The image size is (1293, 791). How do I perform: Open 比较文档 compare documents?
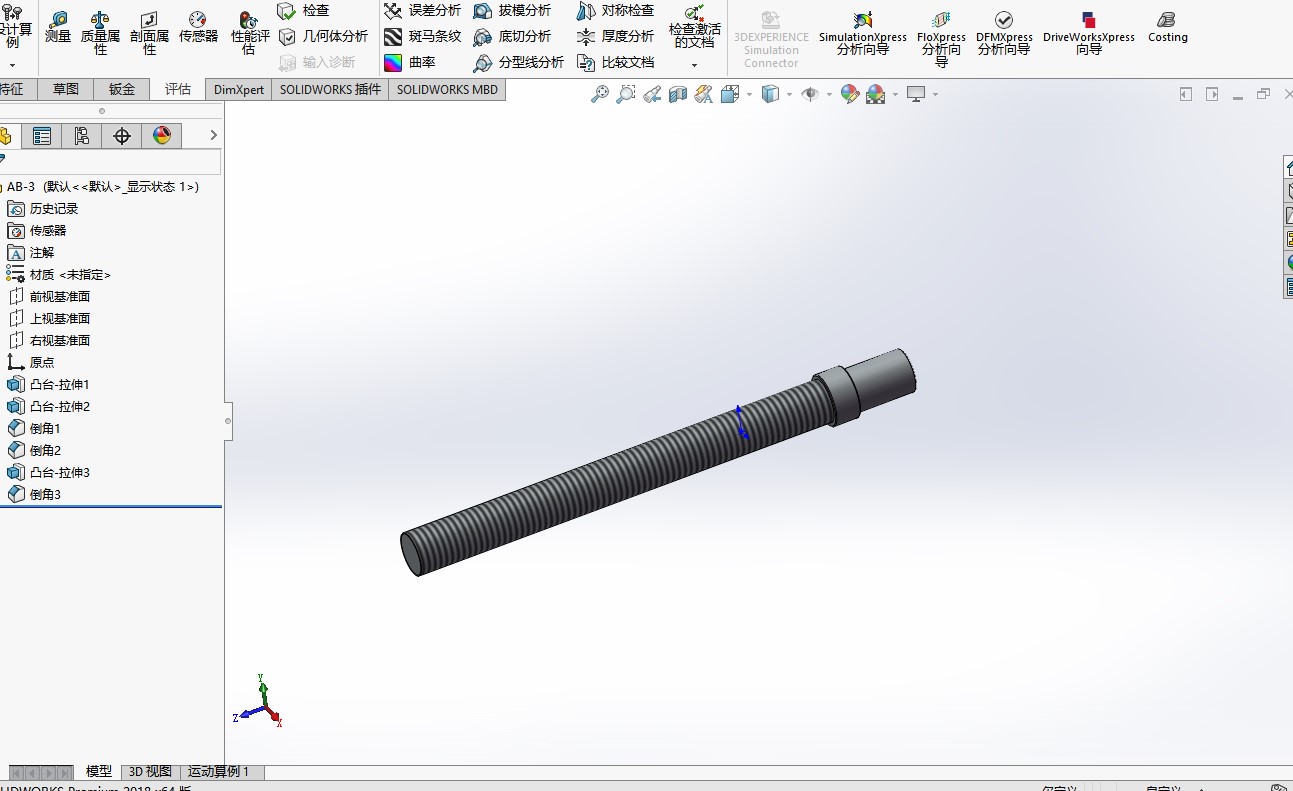tap(615, 62)
